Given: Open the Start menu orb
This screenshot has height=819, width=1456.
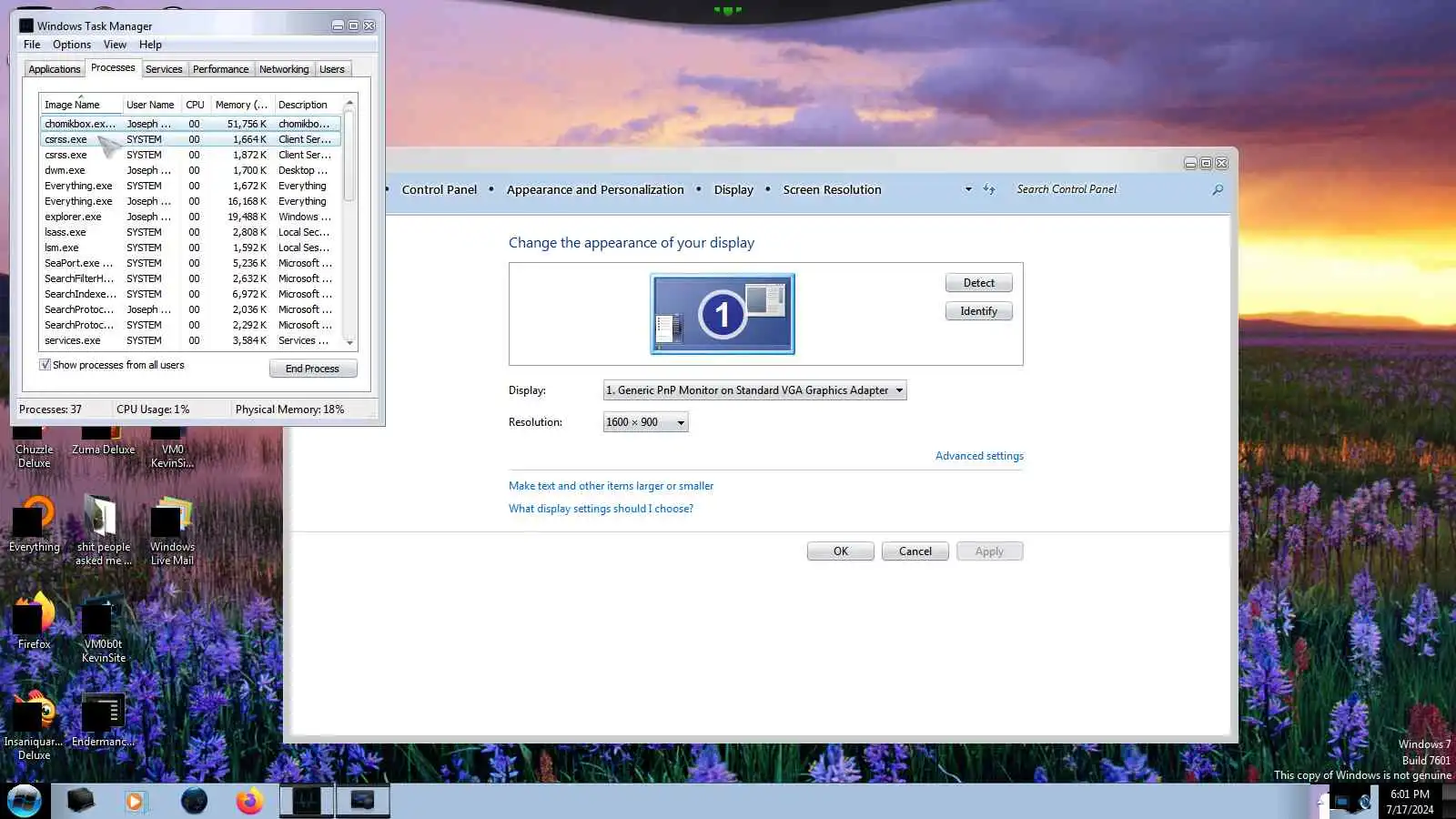Looking at the screenshot, I should pos(25,801).
